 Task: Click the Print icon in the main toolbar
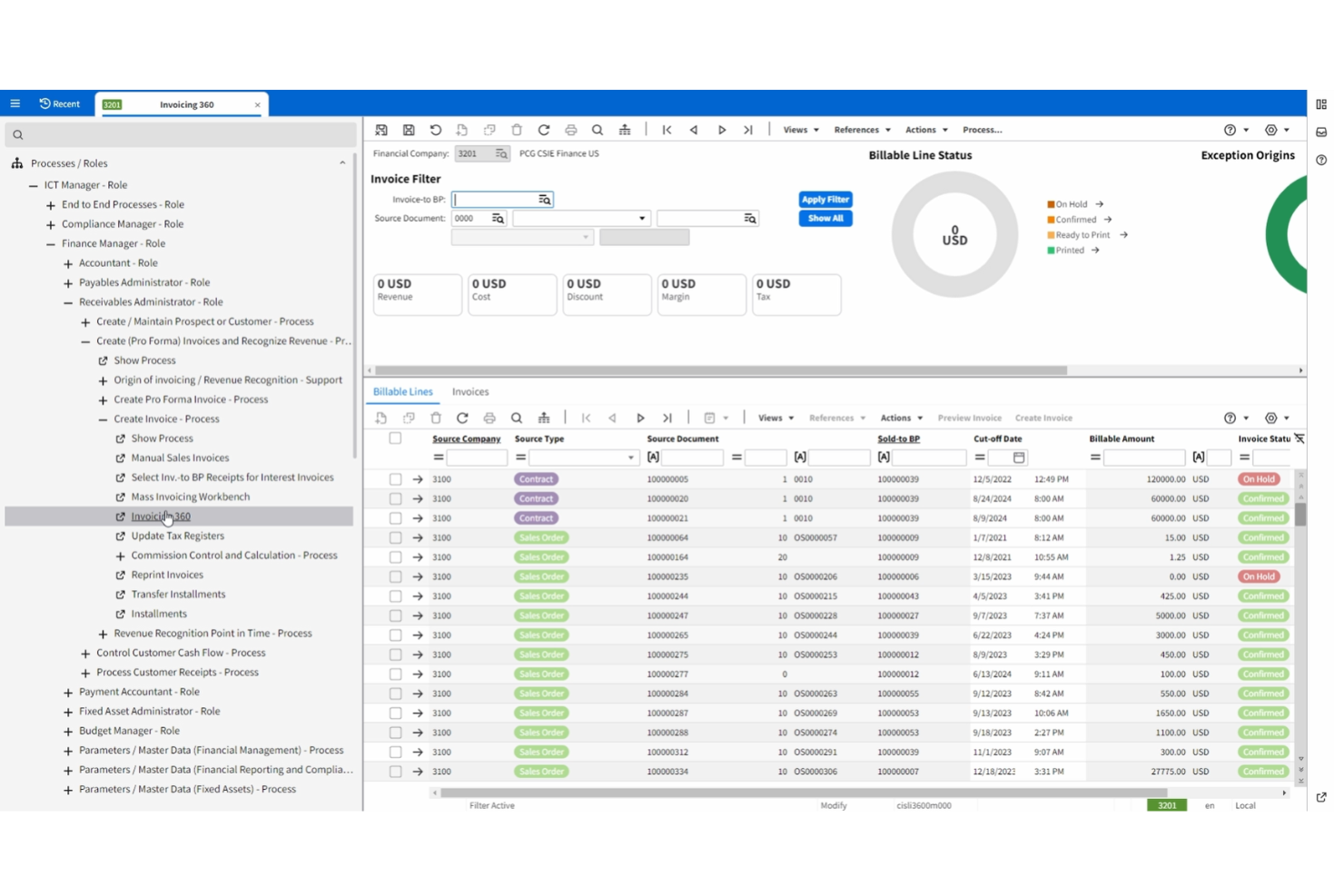pos(571,130)
